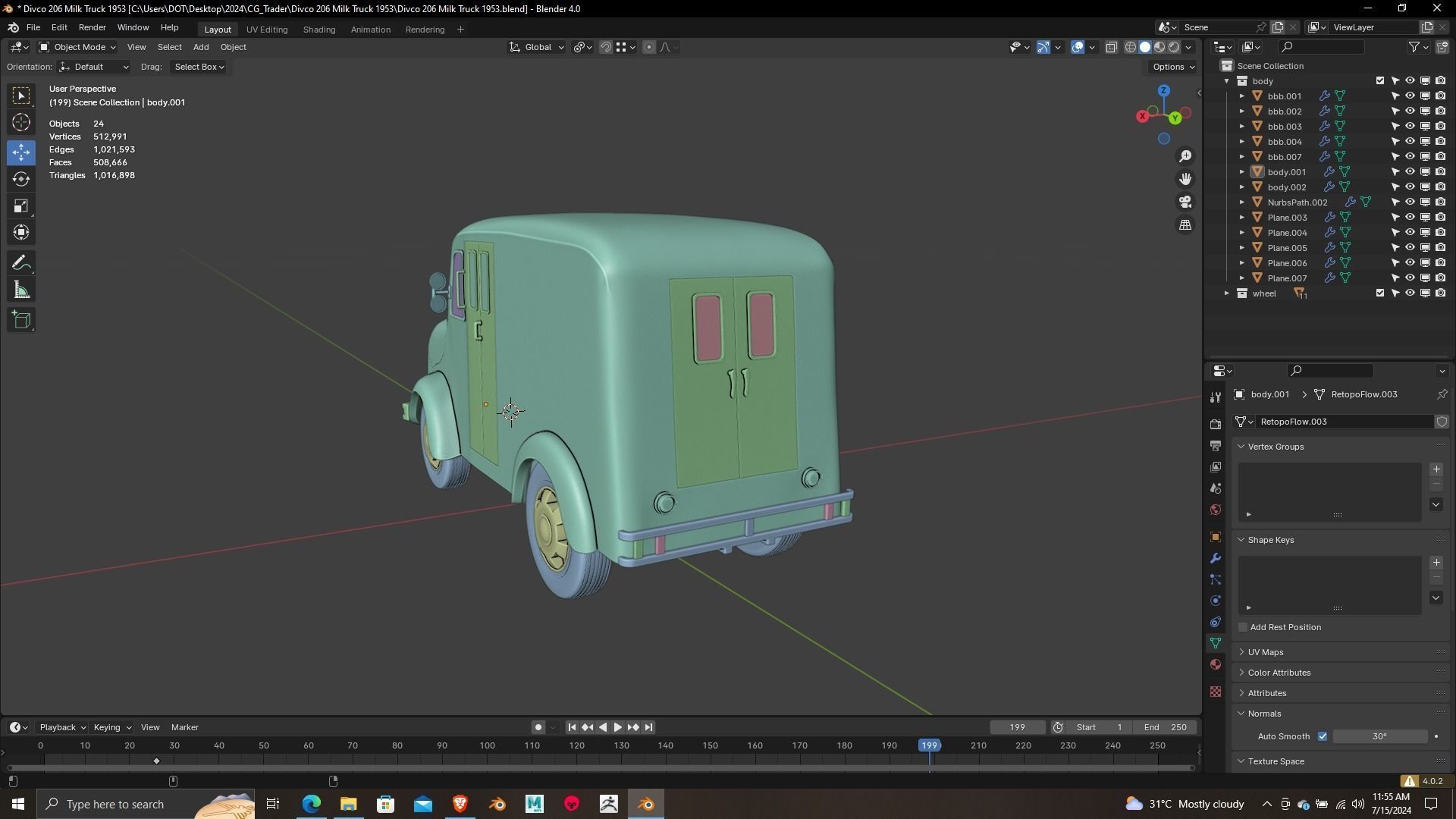Toggle snapping magnet icon
This screenshot has width=1456, height=819.
(x=605, y=47)
